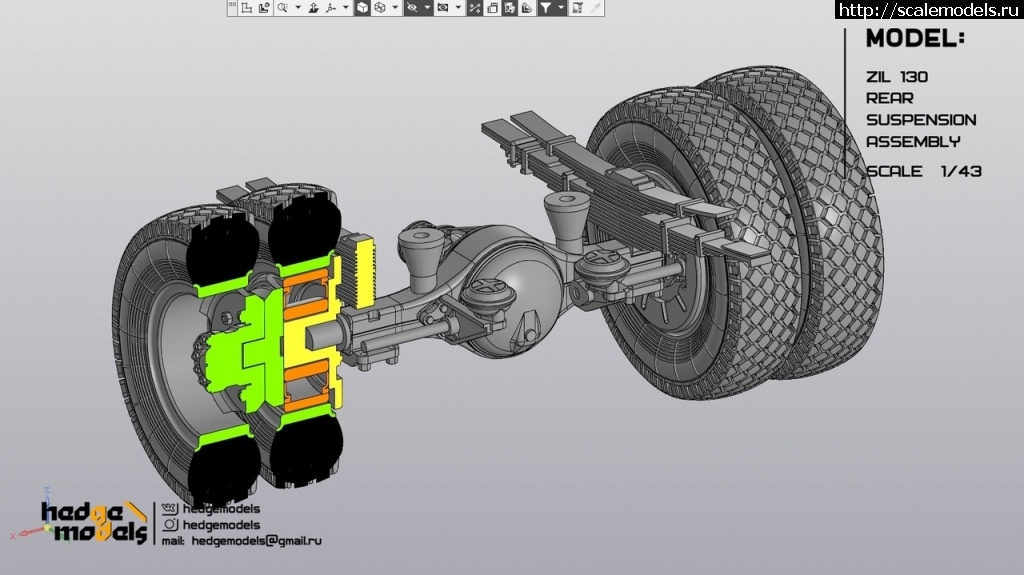This screenshot has width=1024, height=575.
Task: Expand the filter funnel dropdown arrow
Action: pyautogui.click(x=561, y=8)
